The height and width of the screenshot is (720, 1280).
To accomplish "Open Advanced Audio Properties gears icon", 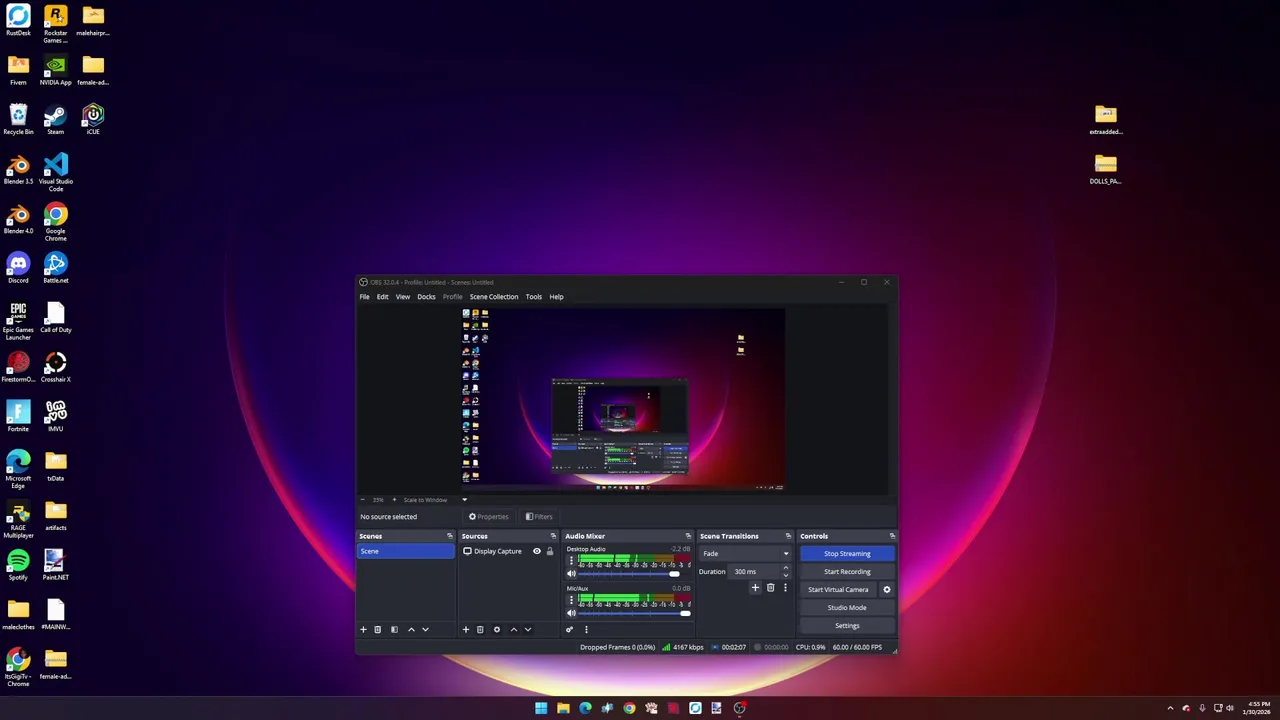I will (x=569, y=630).
